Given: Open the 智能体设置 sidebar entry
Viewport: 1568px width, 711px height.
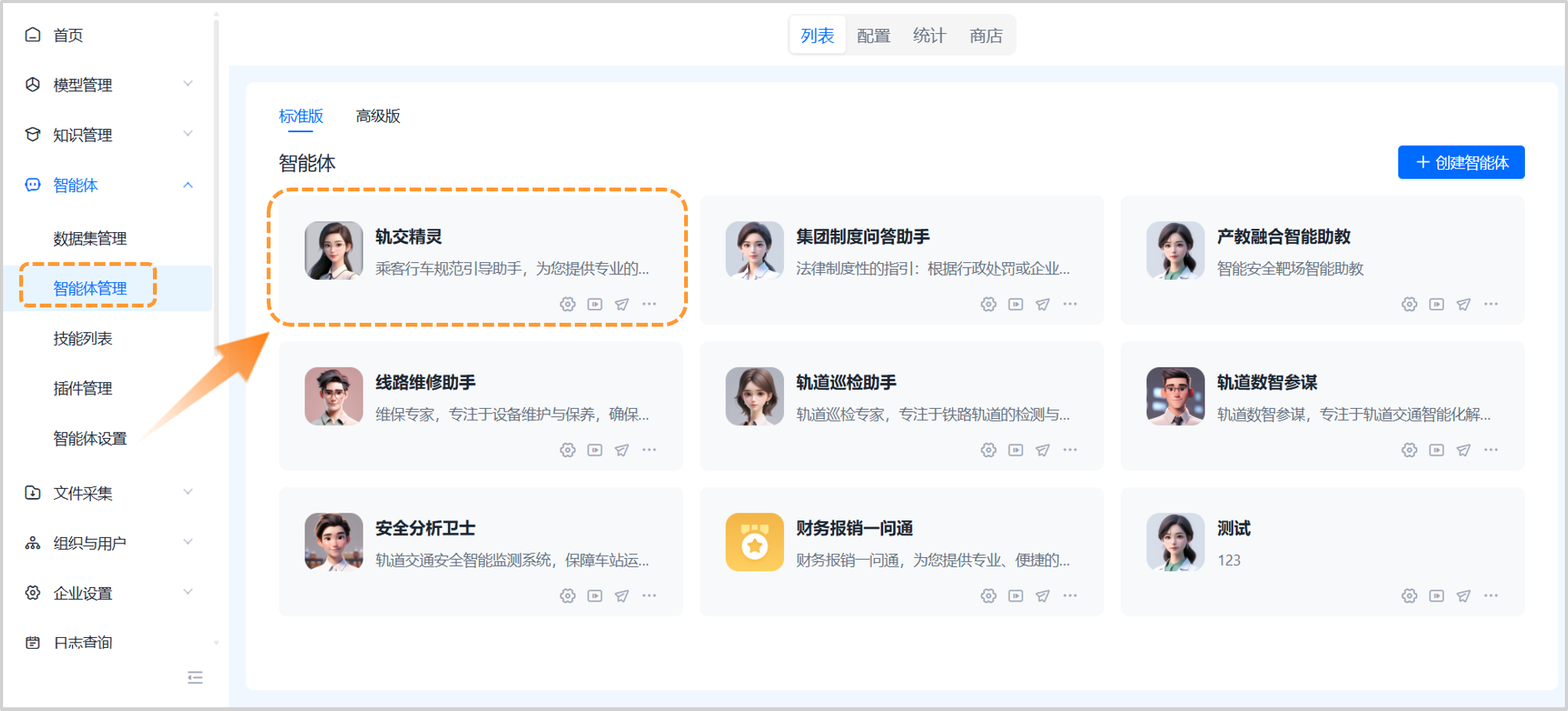Looking at the screenshot, I should coord(91,438).
